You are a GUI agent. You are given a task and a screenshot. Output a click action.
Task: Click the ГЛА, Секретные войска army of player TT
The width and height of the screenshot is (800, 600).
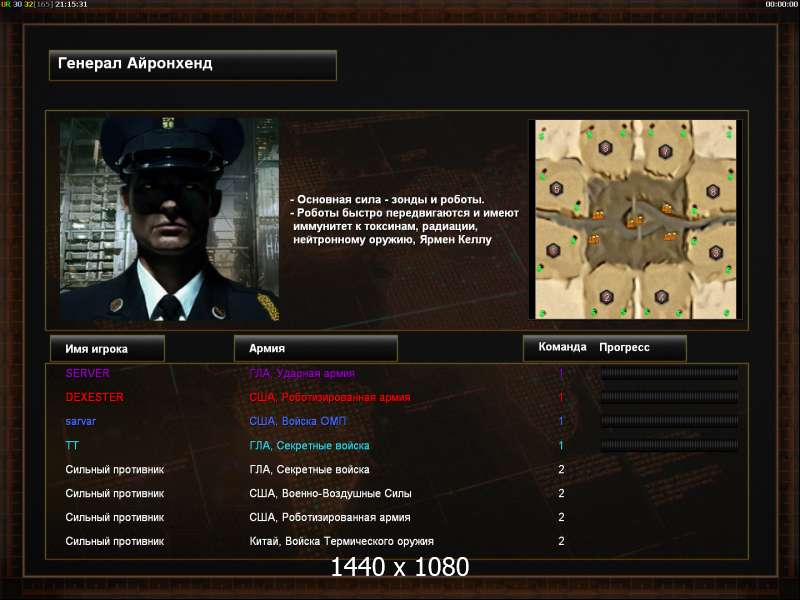point(309,445)
